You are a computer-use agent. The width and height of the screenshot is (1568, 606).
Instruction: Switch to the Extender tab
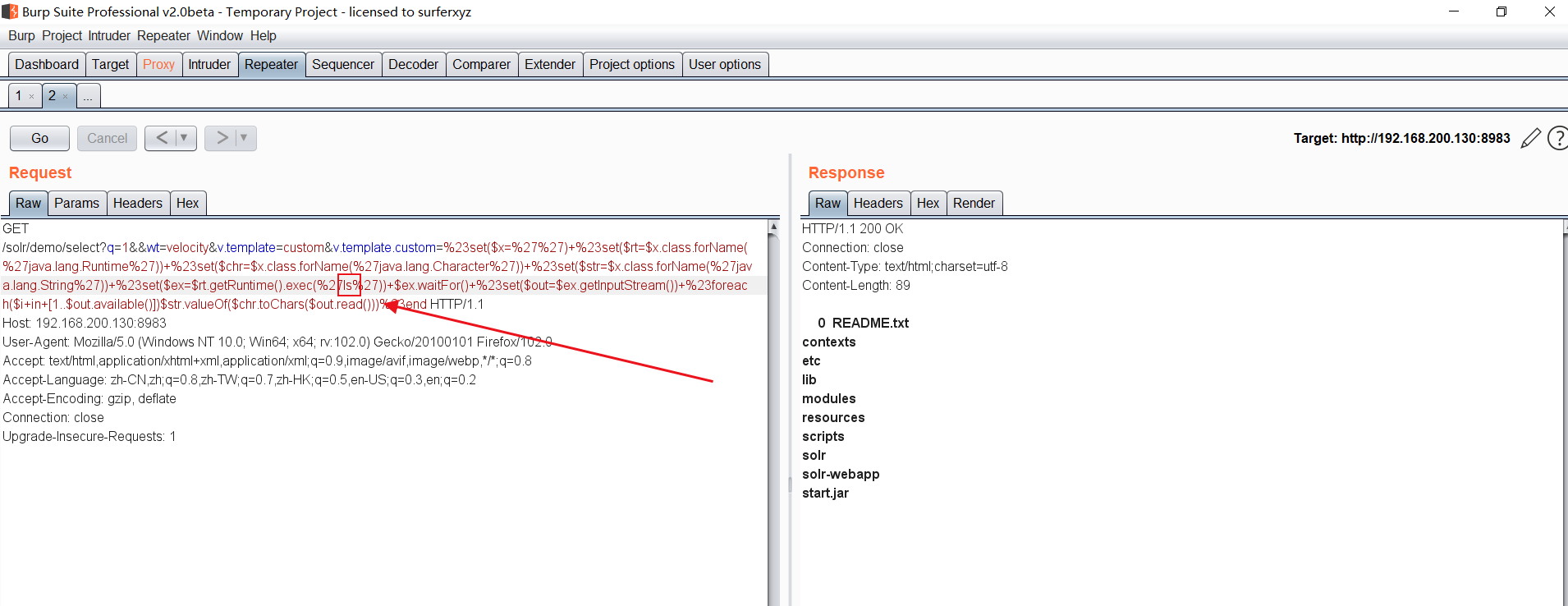(x=550, y=65)
